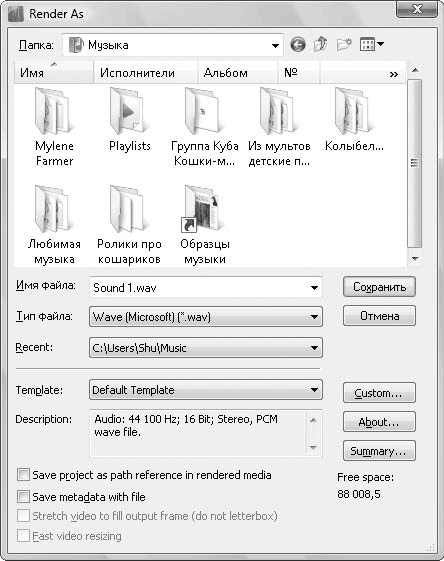Open the Custom... template settings

(x=379, y=393)
